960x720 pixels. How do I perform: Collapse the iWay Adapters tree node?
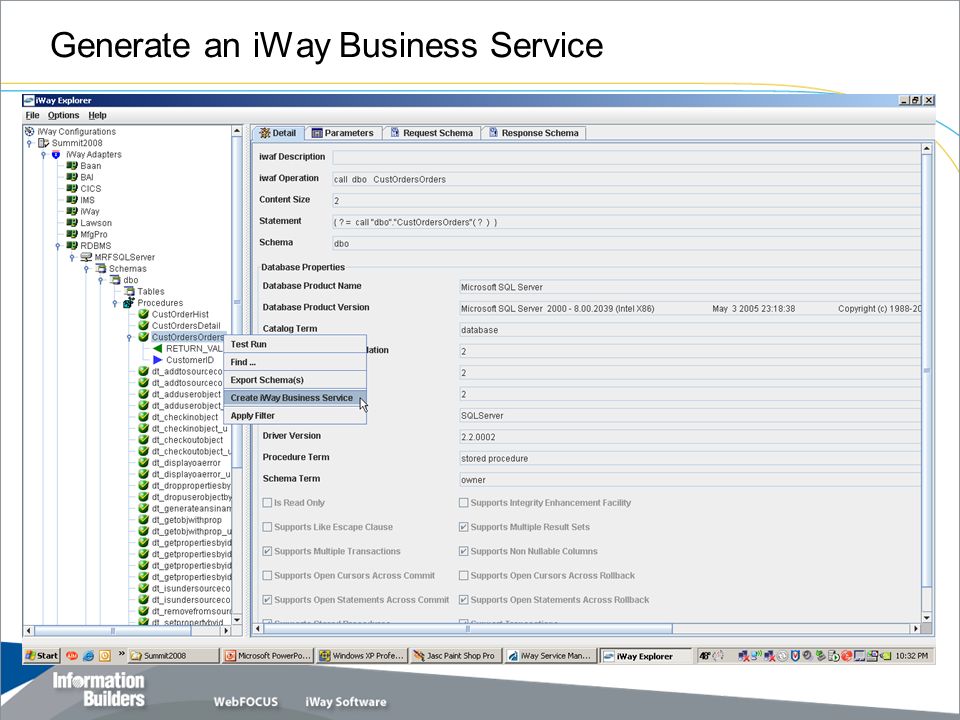tap(43, 155)
